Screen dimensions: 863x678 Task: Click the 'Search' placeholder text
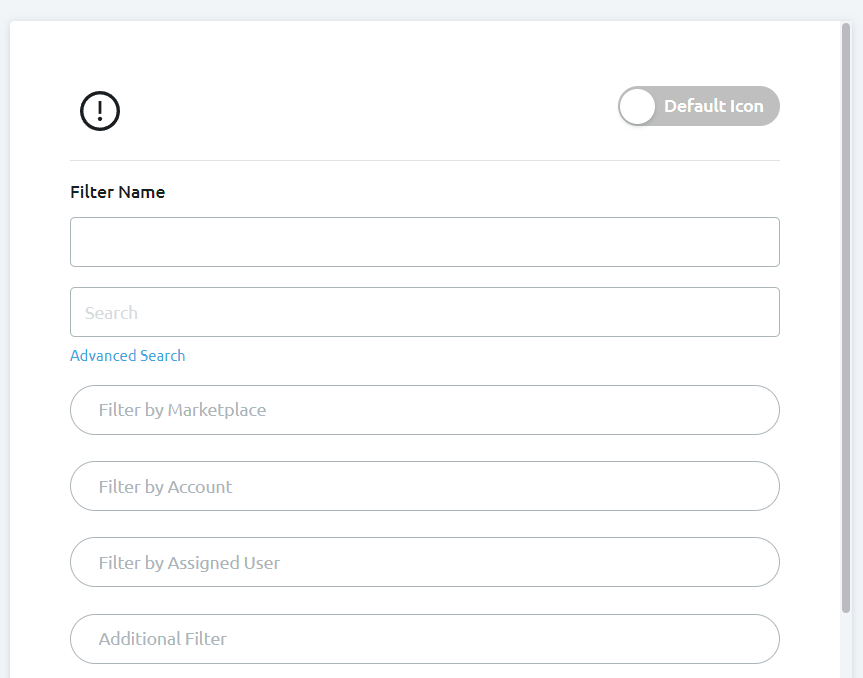pyautogui.click(x=111, y=313)
